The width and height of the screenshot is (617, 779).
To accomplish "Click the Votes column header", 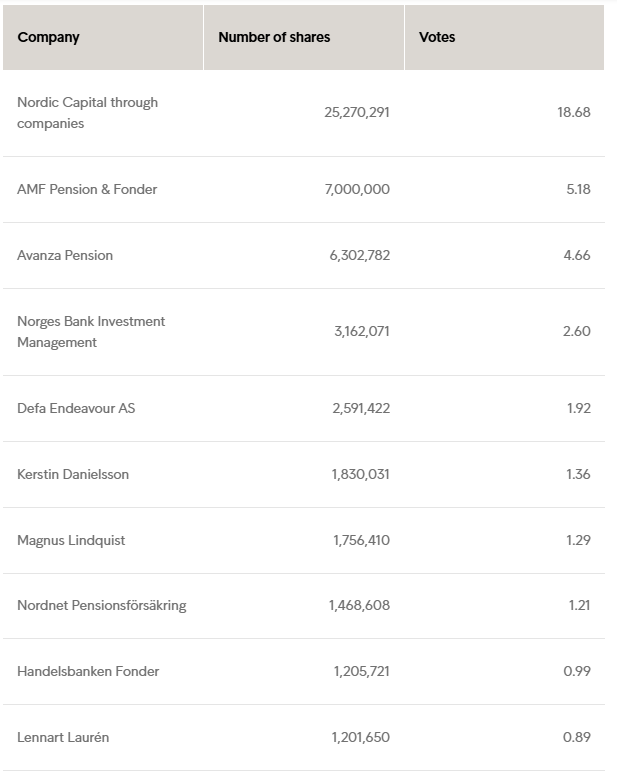I will point(437,37).
